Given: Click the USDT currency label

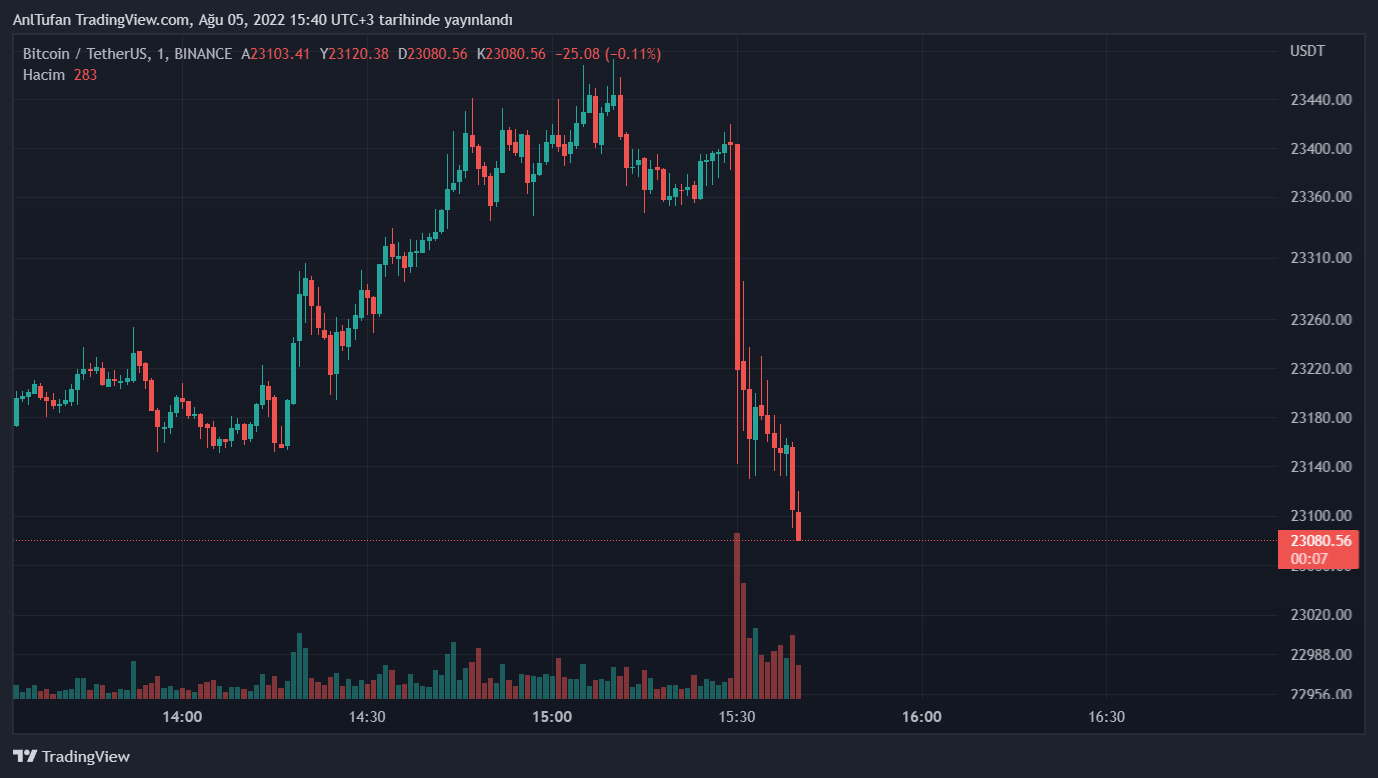Looking at the screenshot, I should [1307, 51].
